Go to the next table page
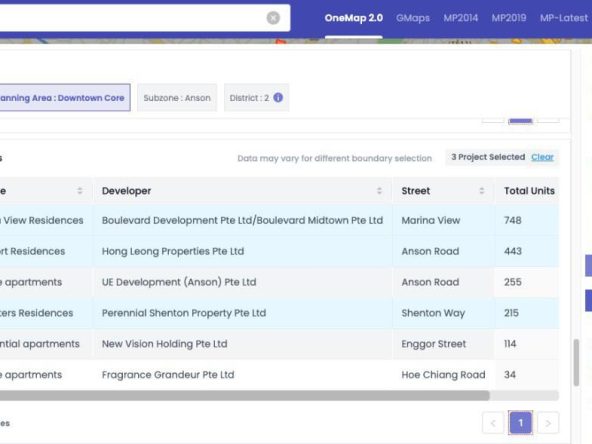 pyautogui.click(x=548, y=423)
